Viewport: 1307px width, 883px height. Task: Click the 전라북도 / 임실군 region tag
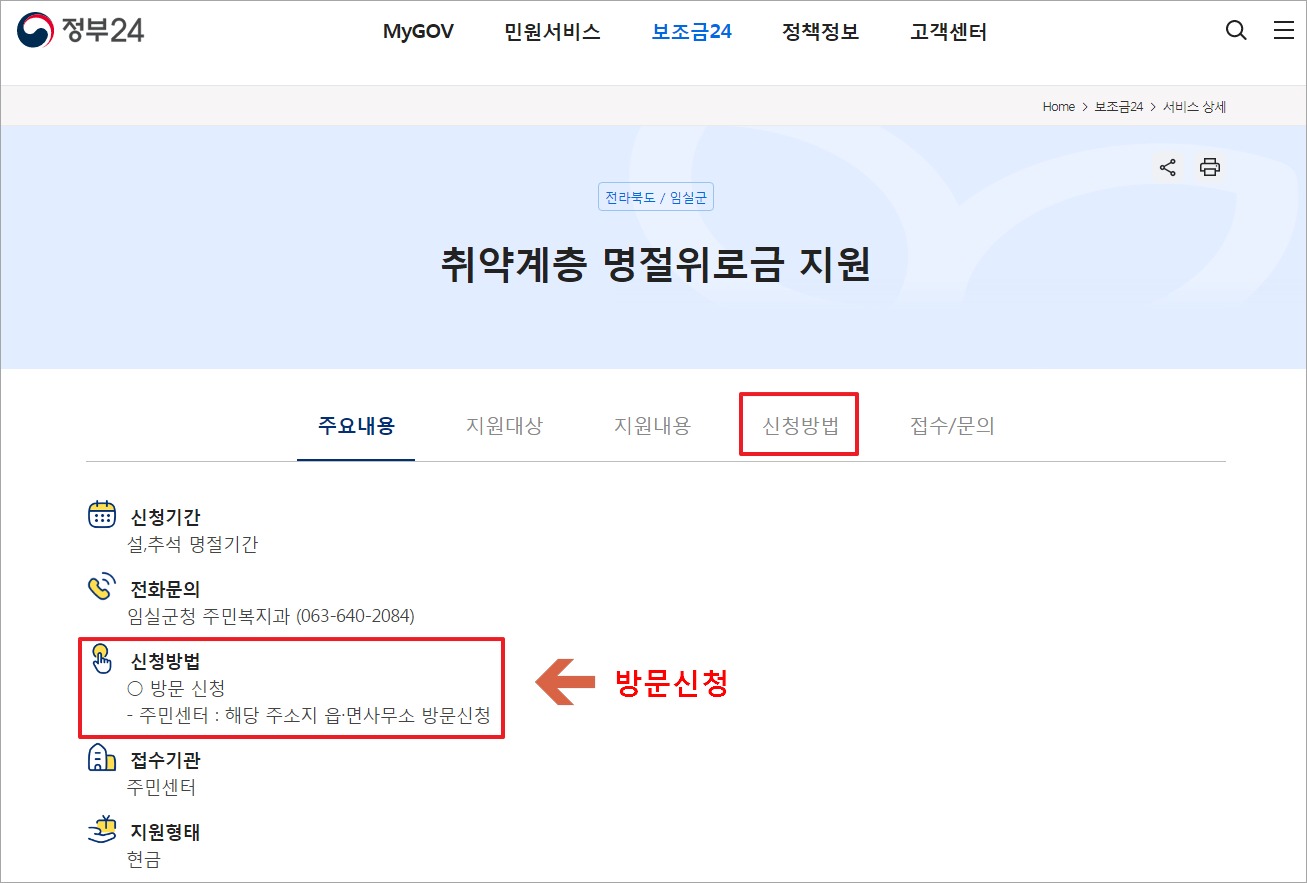point(656,196)
